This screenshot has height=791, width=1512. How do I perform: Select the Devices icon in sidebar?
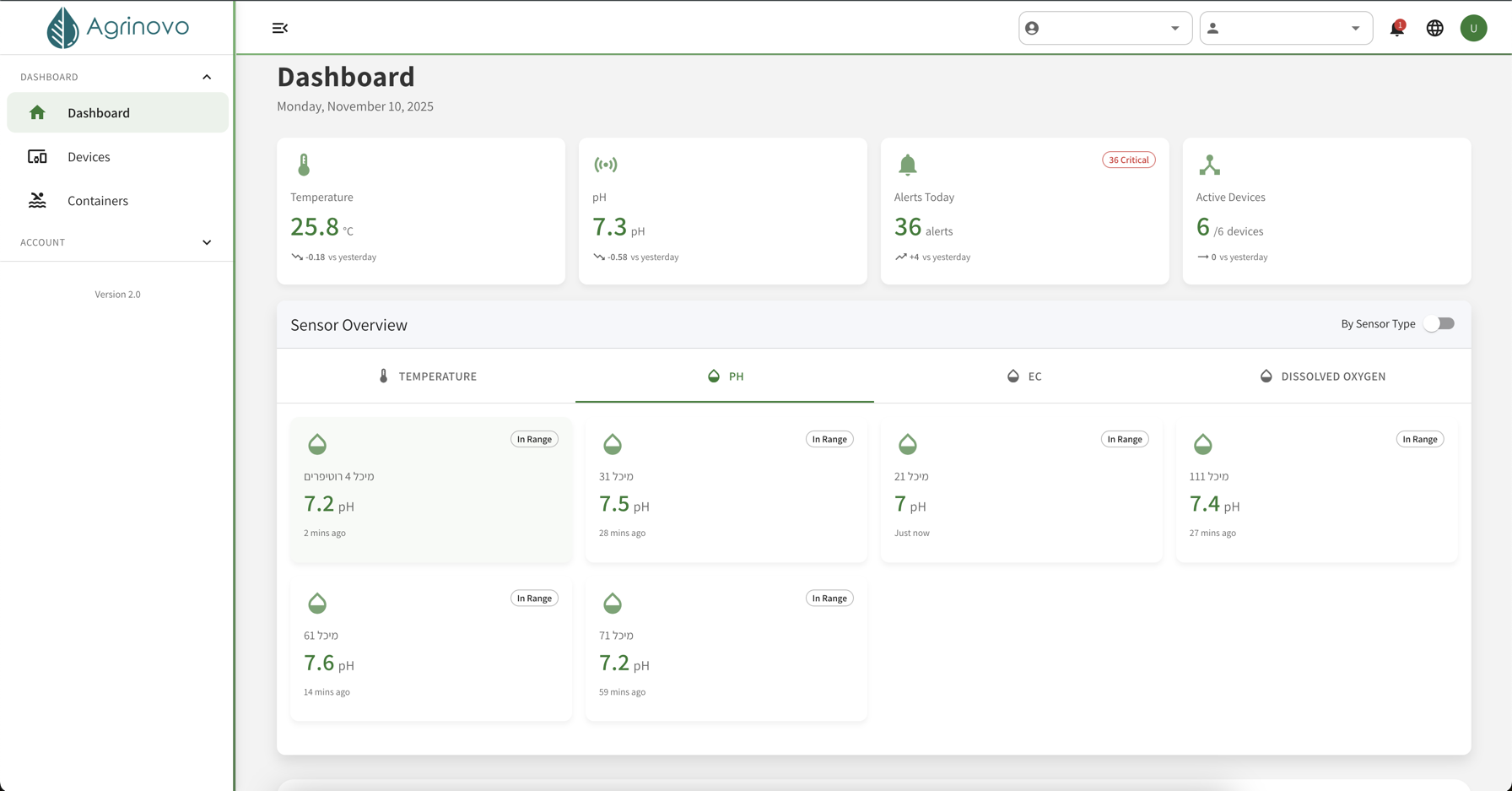click(37, 156)
